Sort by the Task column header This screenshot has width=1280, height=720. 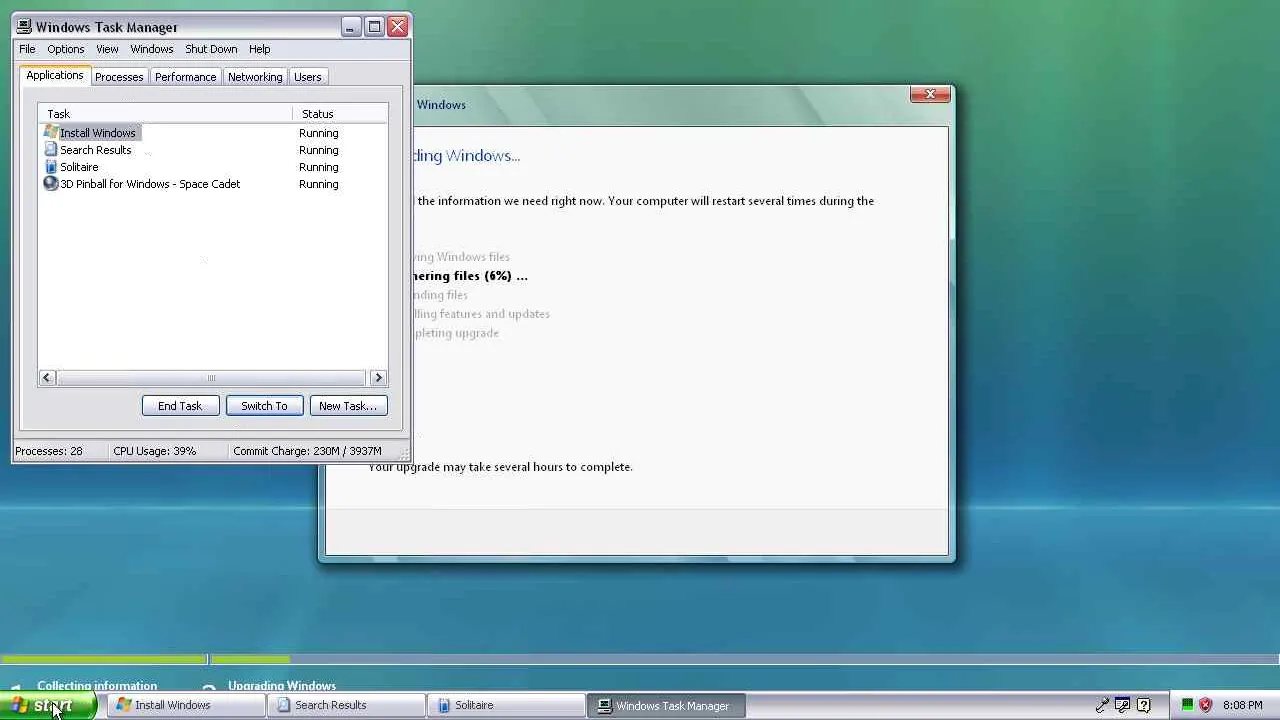[166, 114]
